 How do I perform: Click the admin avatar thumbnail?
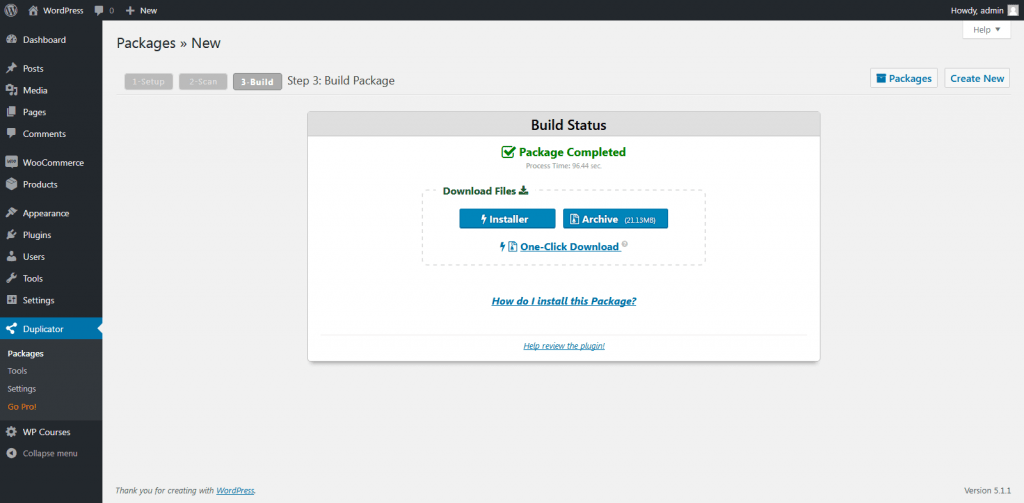(x=1012, y=10)
